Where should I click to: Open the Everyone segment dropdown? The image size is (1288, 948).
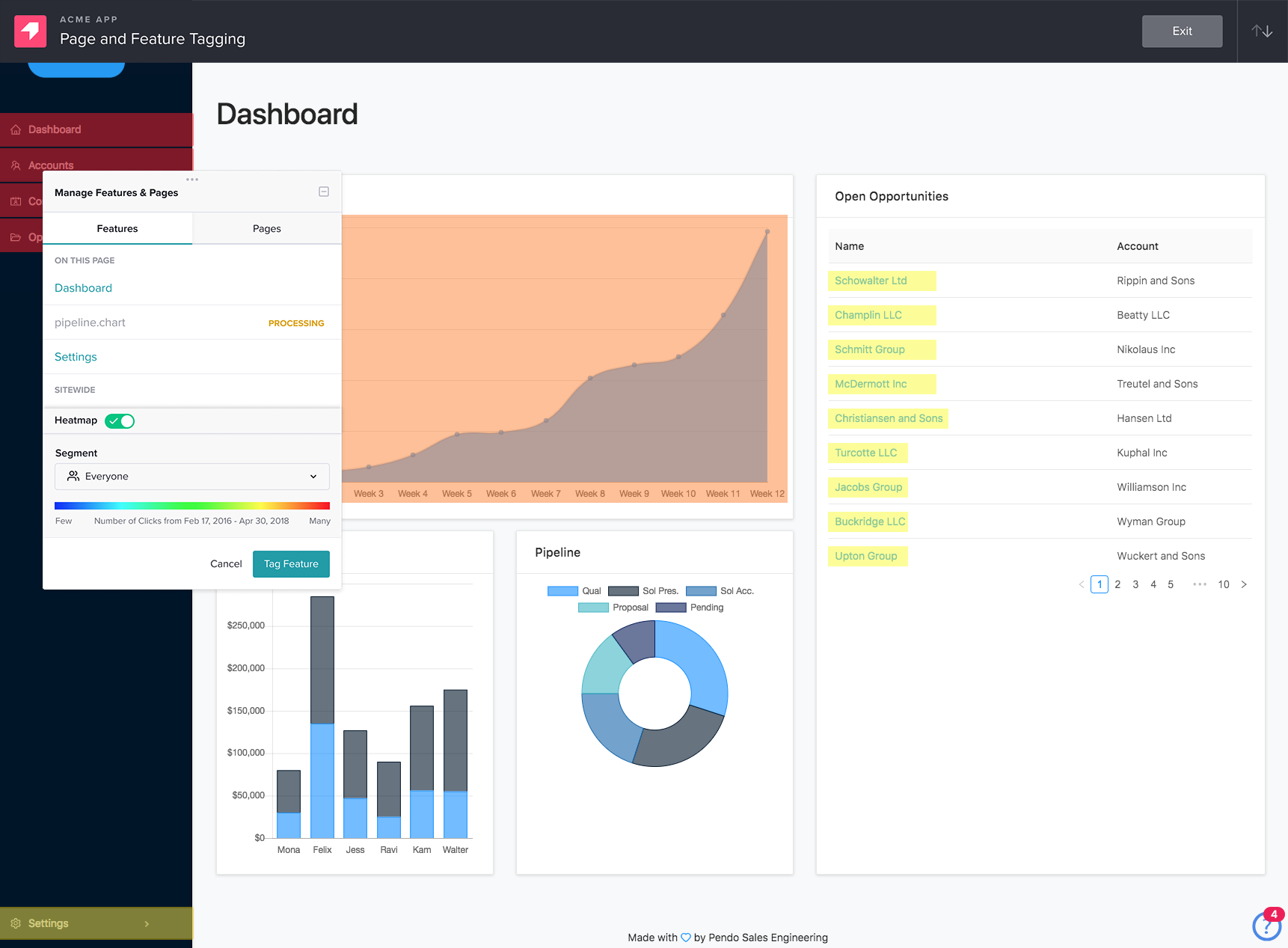click(x=192, y=476)
